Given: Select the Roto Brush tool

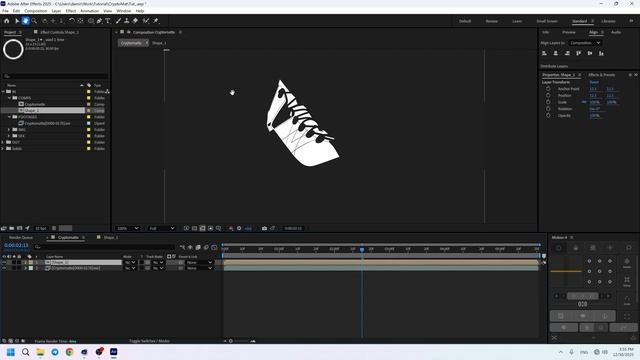Looking at the screenshot, I should [x=146, y=21].
